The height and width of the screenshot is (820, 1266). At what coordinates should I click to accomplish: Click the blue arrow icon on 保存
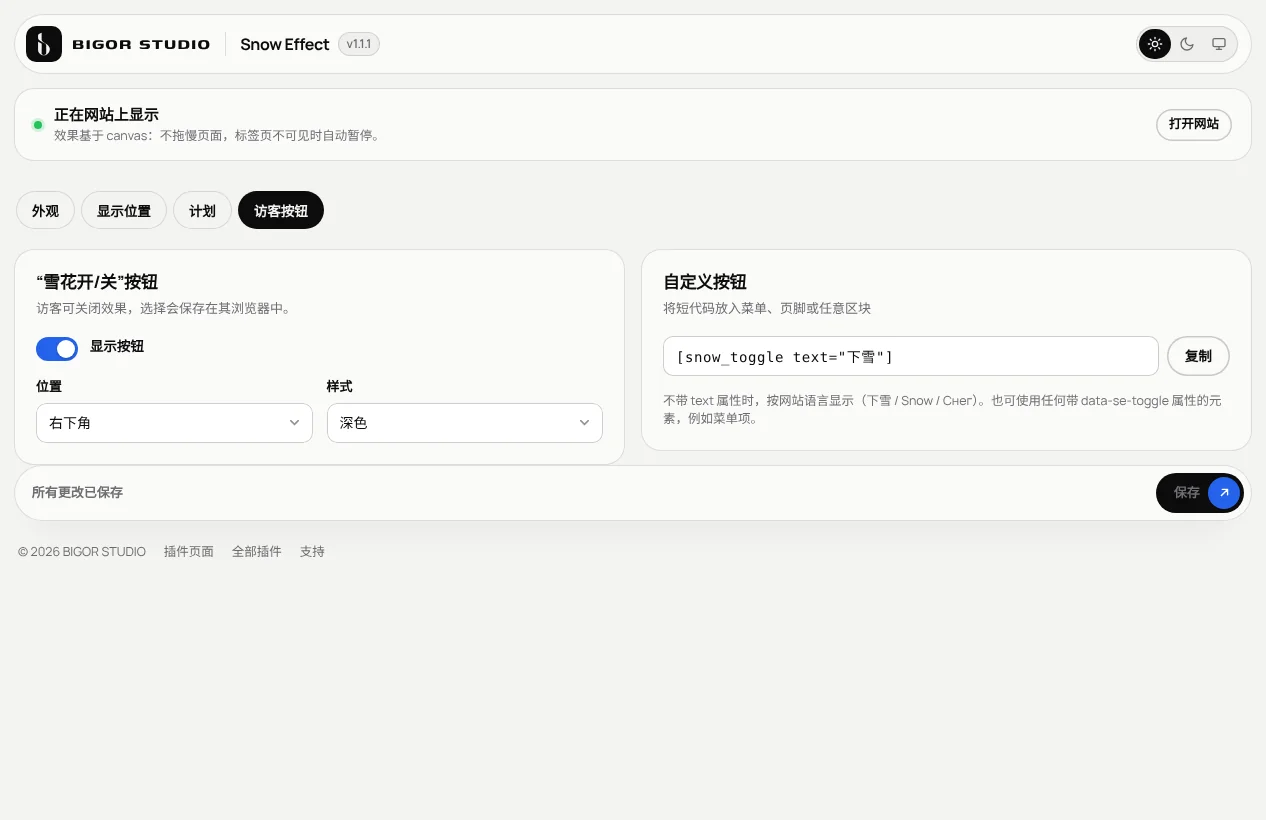point(1224,493)
